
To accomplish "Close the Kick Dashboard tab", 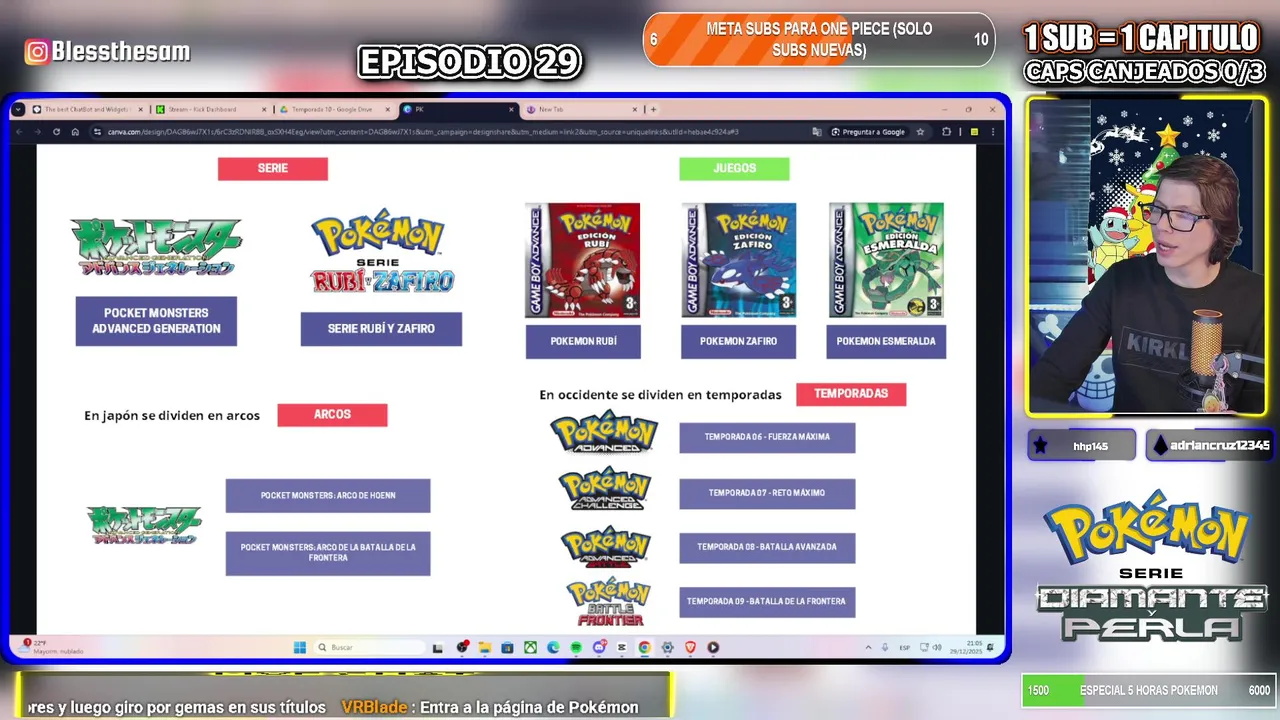I will (264, 109).
